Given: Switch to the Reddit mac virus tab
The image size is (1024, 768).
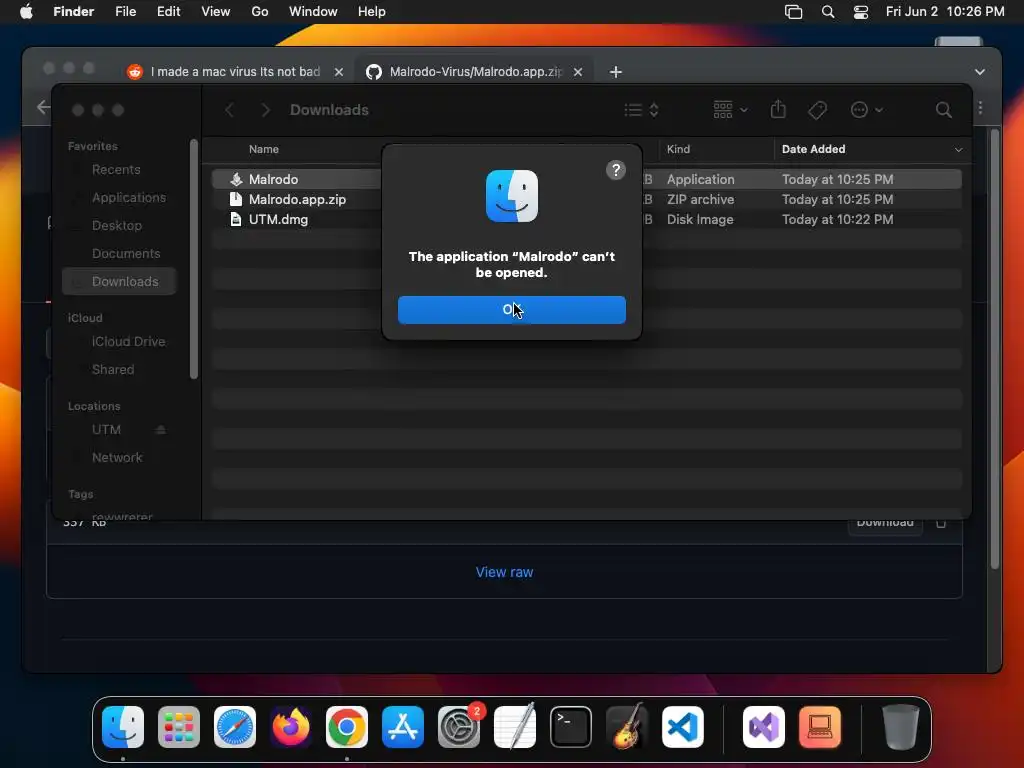Looking at the screenshot, I should [235, 72].
